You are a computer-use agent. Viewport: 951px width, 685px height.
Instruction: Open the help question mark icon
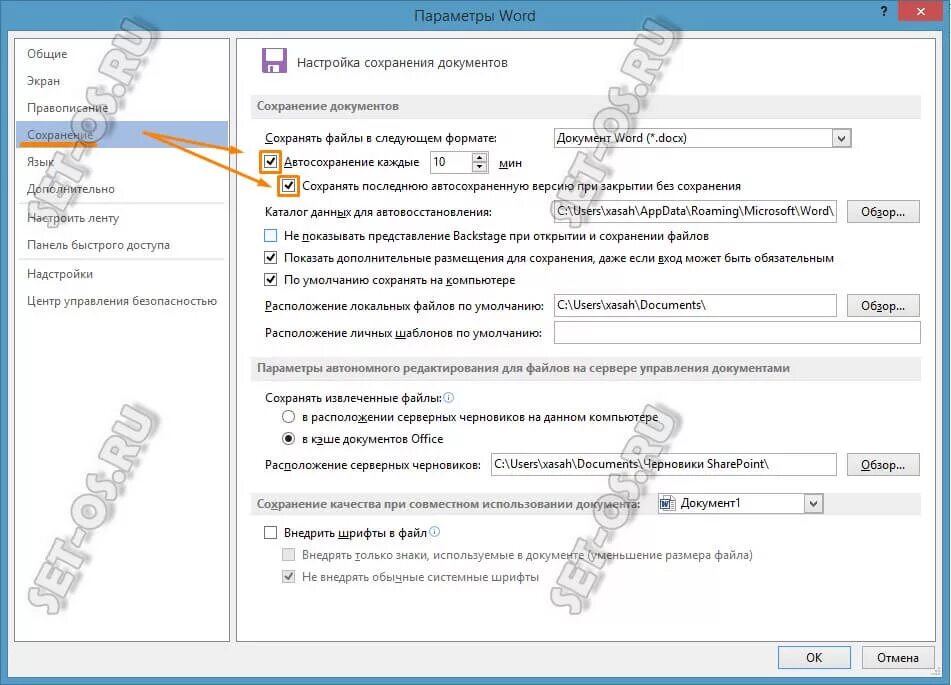click(x=884, y=12)
